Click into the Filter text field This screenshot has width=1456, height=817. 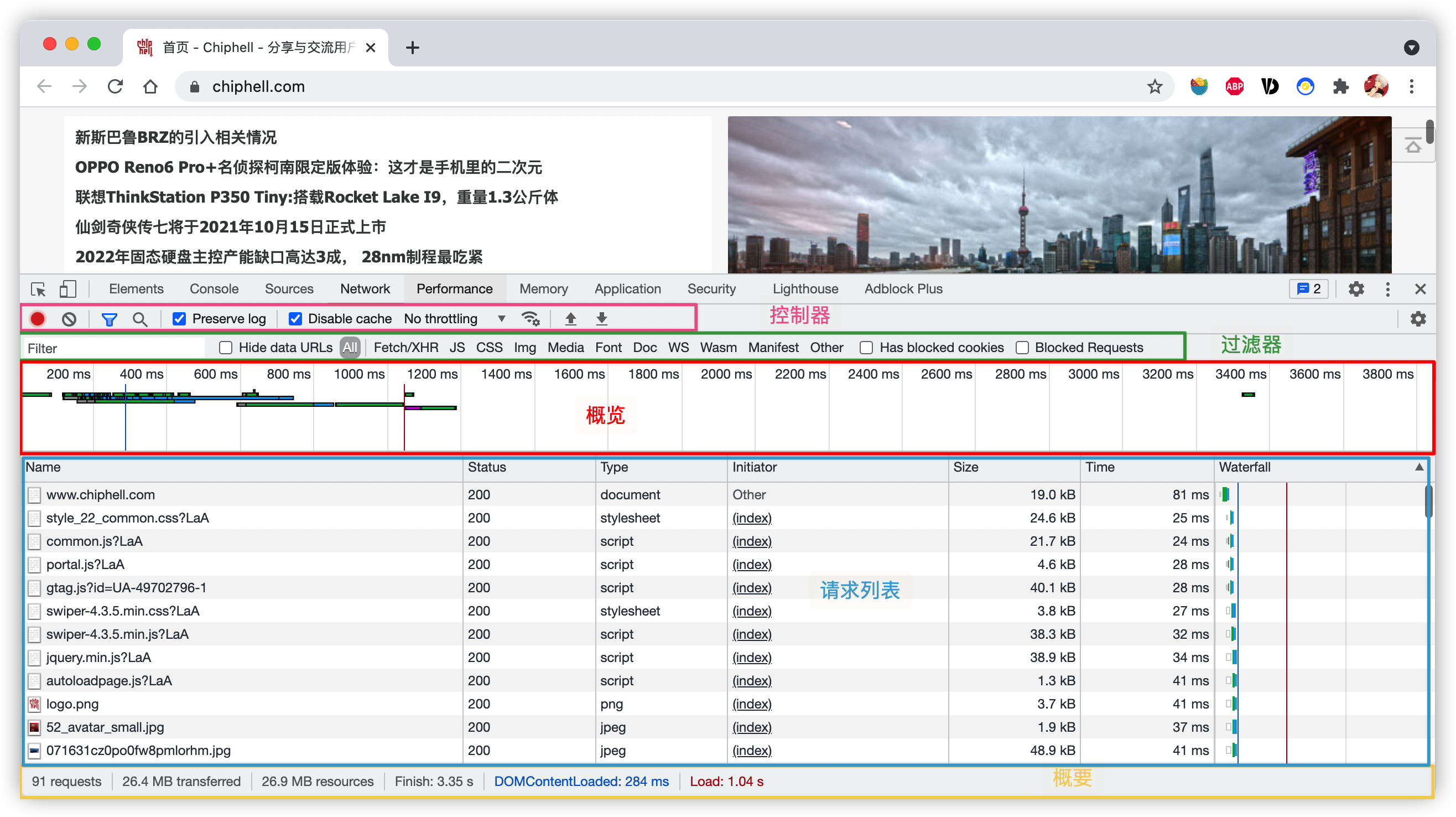coord(113,348)
